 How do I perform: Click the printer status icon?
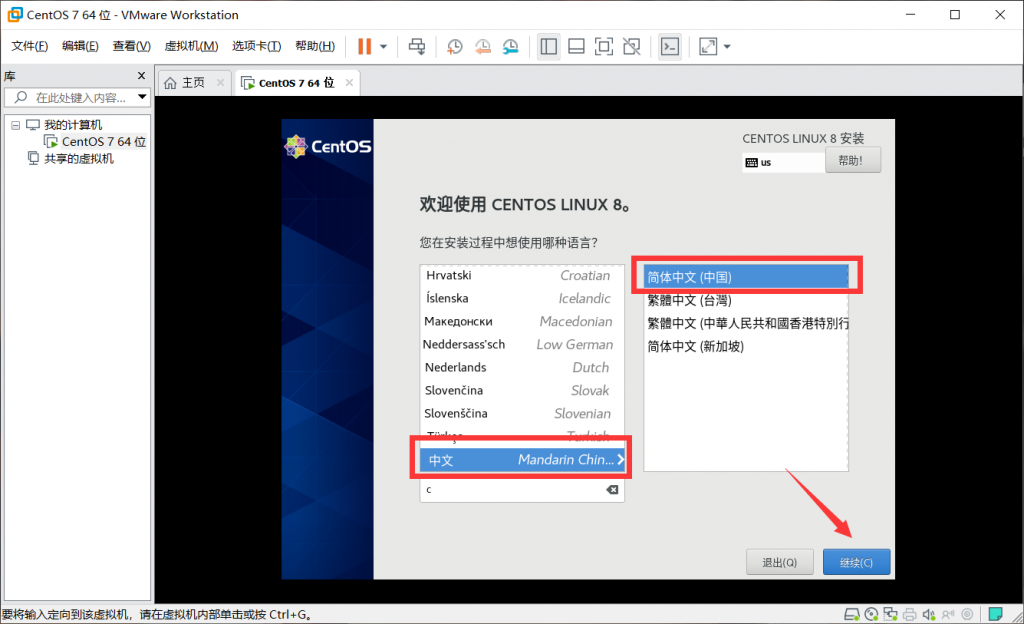click(910, 614)
